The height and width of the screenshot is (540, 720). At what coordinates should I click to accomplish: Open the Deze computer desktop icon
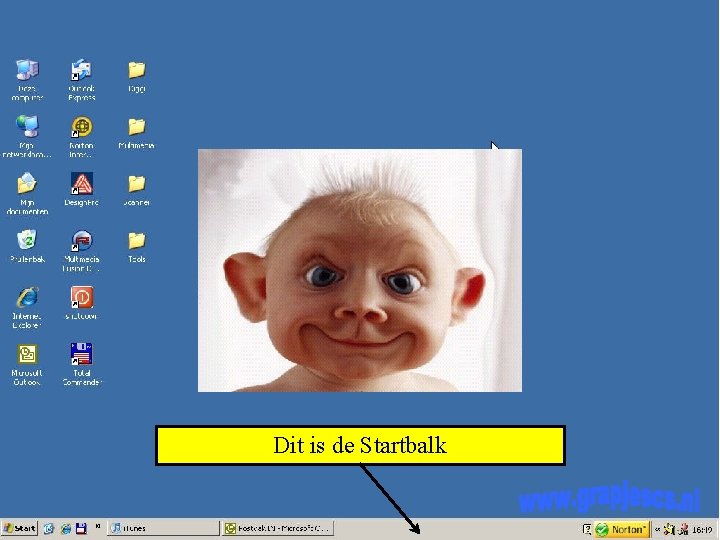click(x=27, y=79)
